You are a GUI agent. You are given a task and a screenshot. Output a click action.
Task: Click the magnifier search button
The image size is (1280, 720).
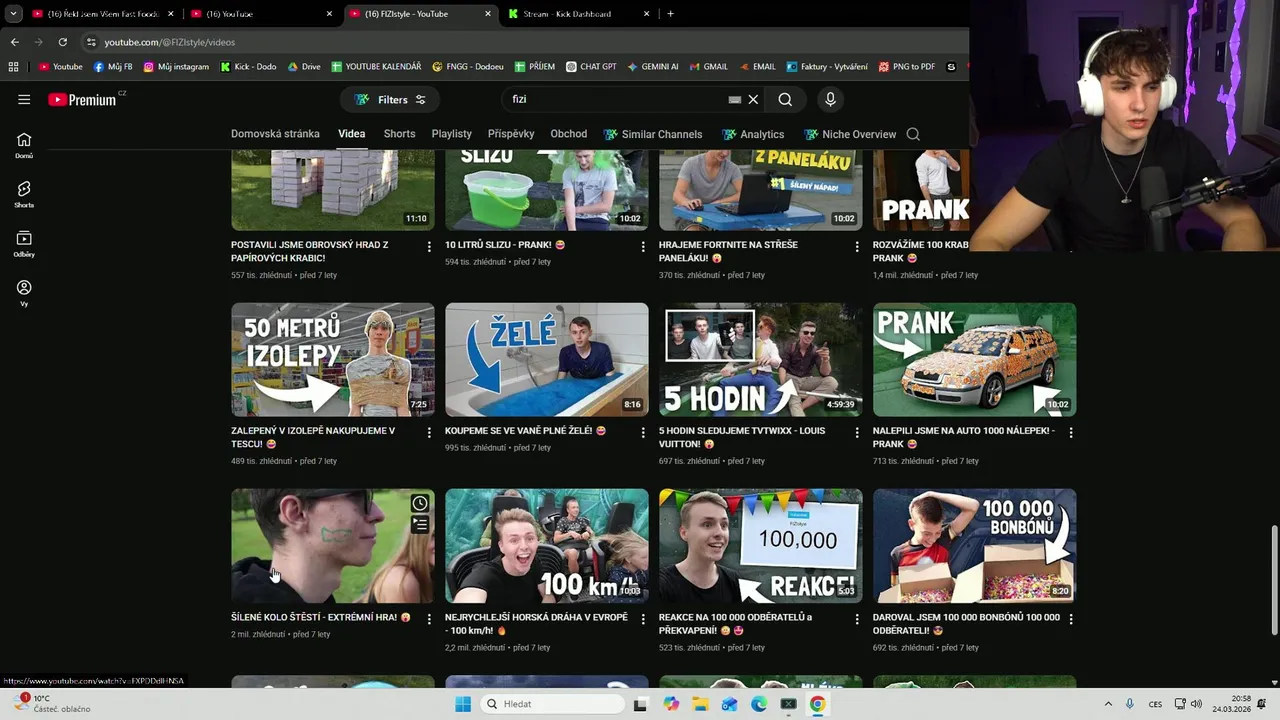[785, 99]
